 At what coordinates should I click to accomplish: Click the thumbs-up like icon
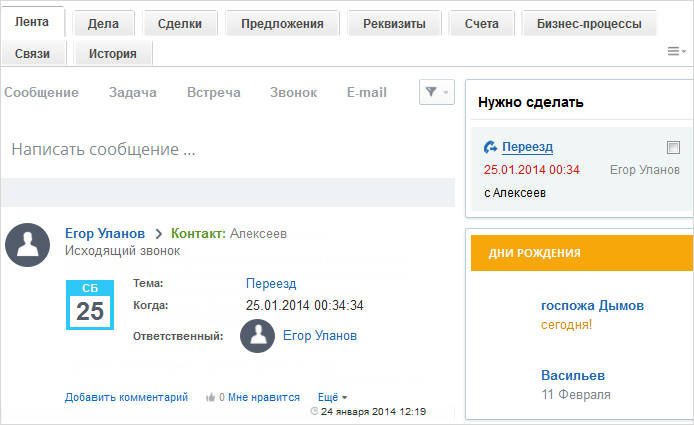click(x=210, y=398)
